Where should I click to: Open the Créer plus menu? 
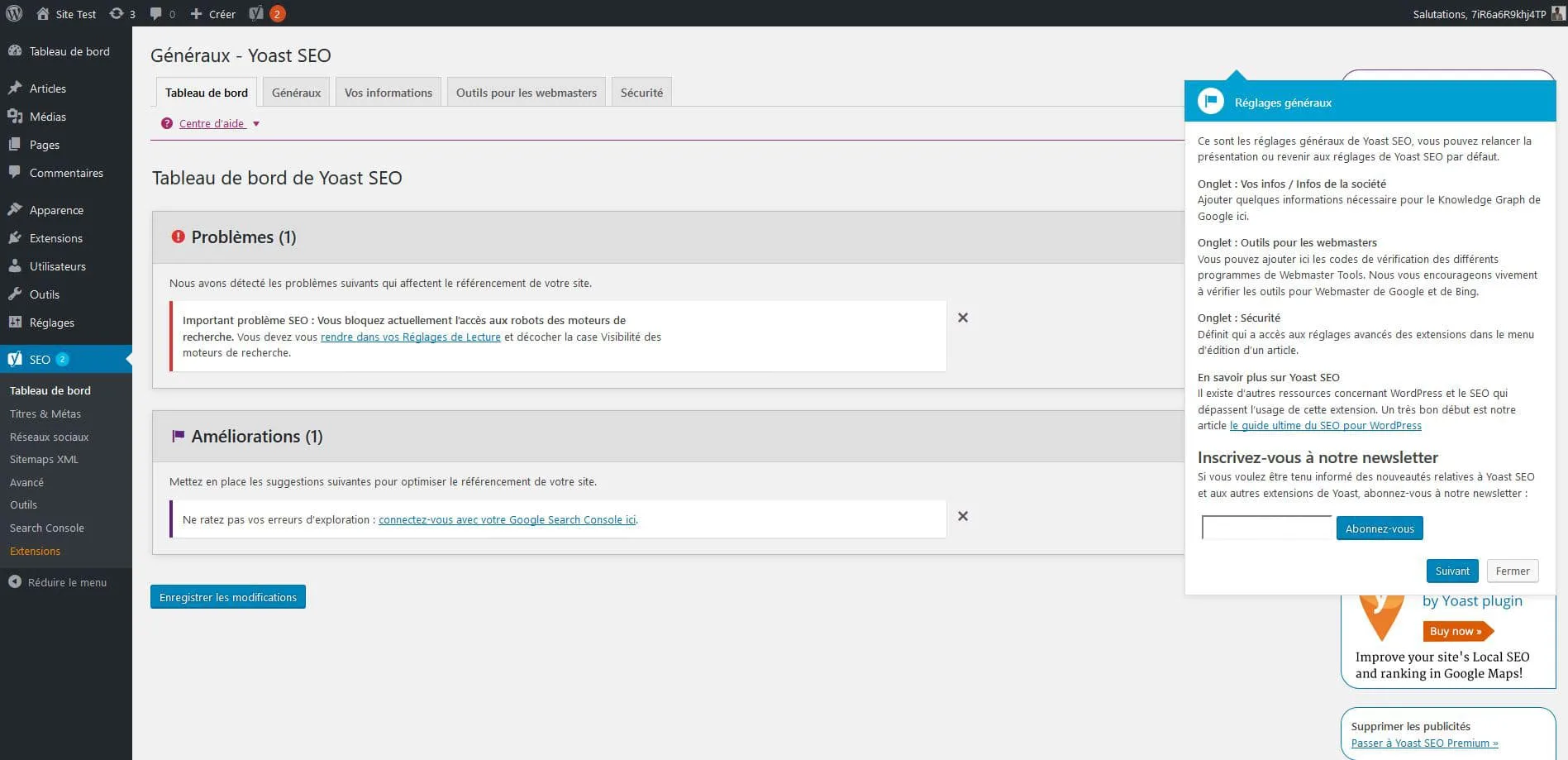[x=213, y=13]
